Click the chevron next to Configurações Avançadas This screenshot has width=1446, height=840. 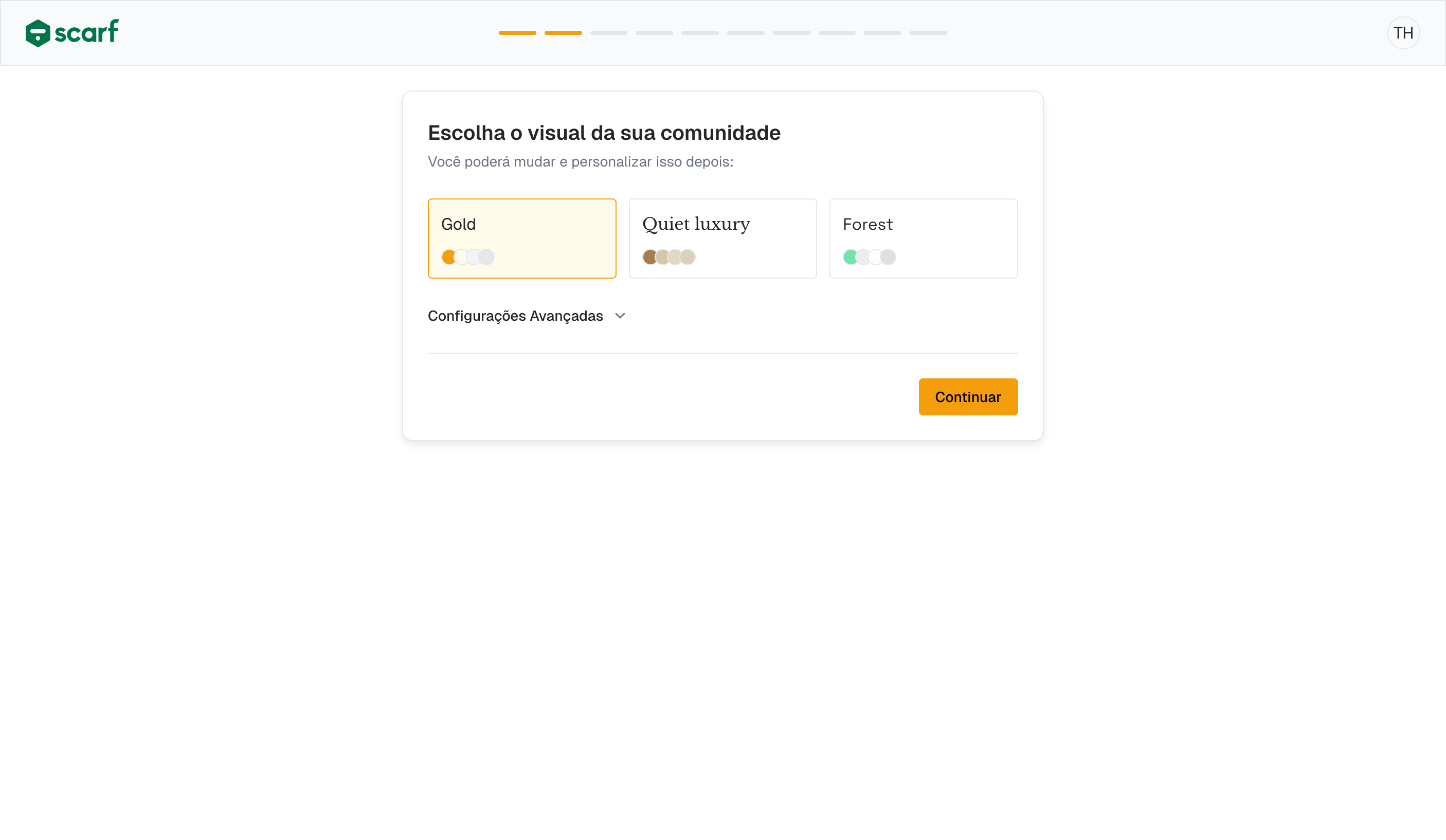tap(620, 316)
